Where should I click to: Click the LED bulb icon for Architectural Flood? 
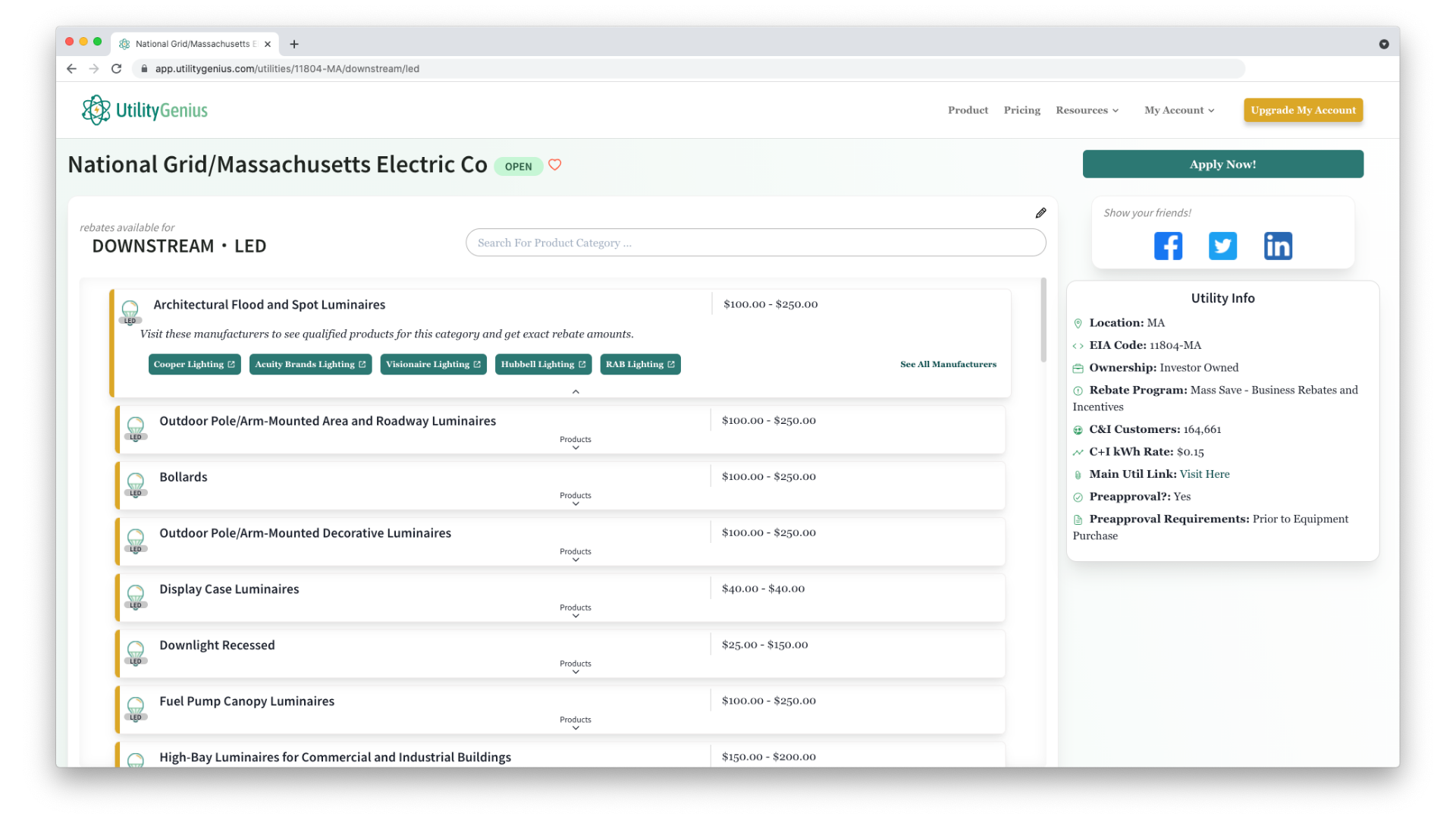(130, 312)
